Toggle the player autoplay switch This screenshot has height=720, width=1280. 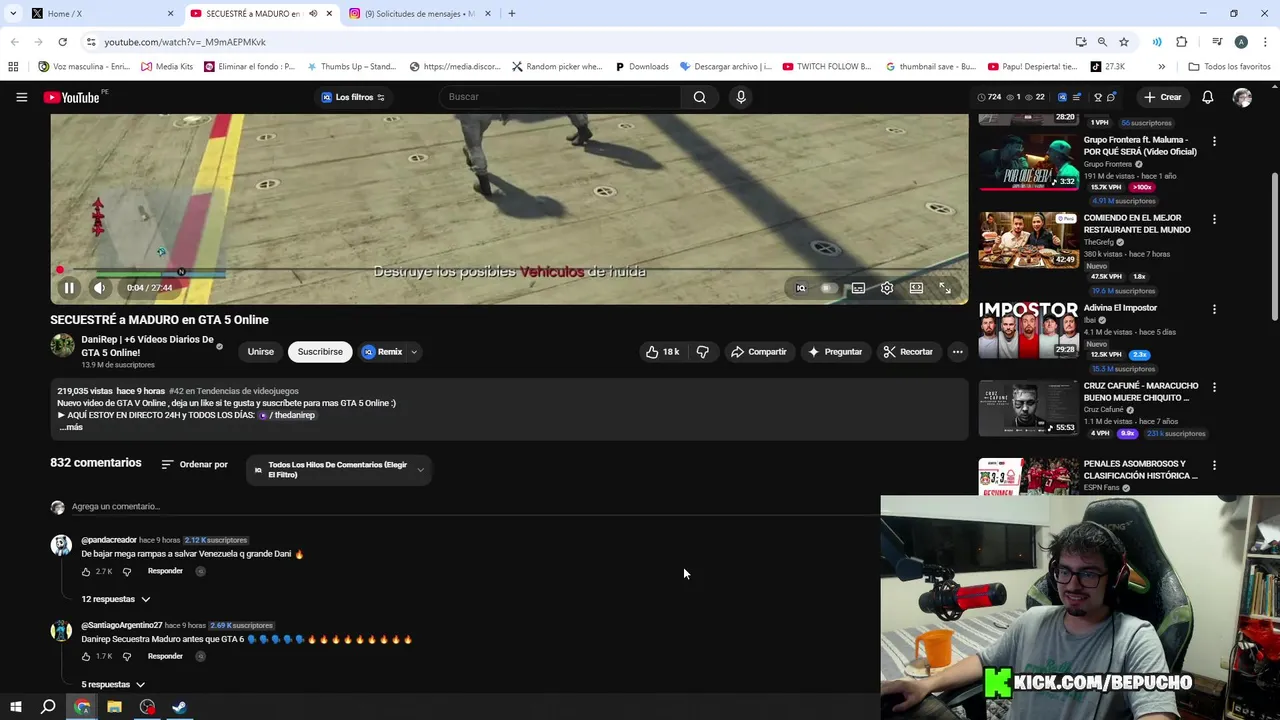click(x=828, y=288)
